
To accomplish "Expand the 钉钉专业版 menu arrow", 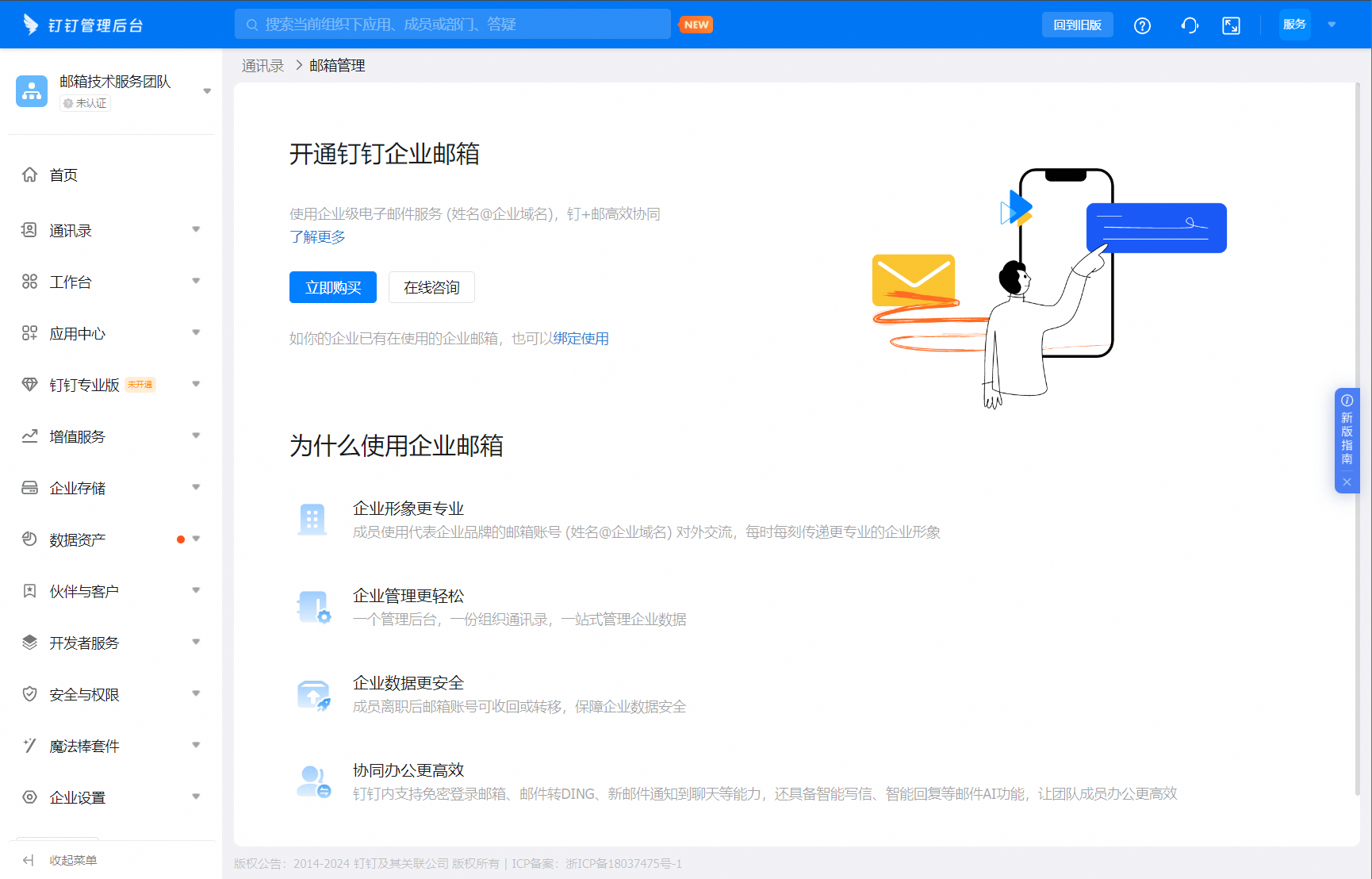I will point(196,384).
